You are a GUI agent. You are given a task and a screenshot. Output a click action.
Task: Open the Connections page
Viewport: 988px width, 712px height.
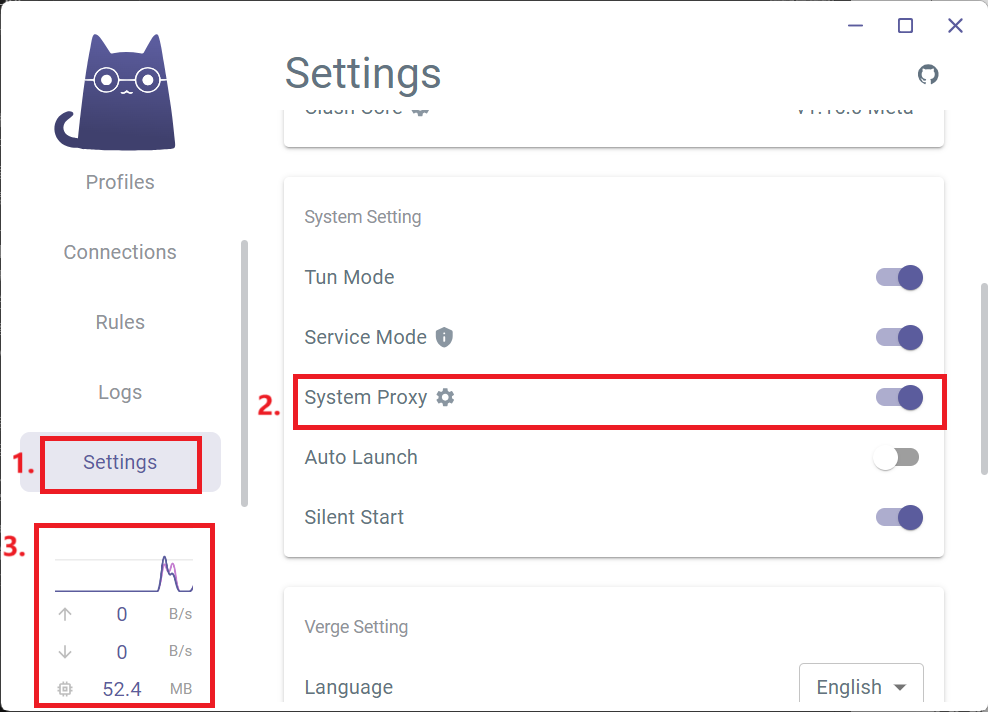coord(120,252)
